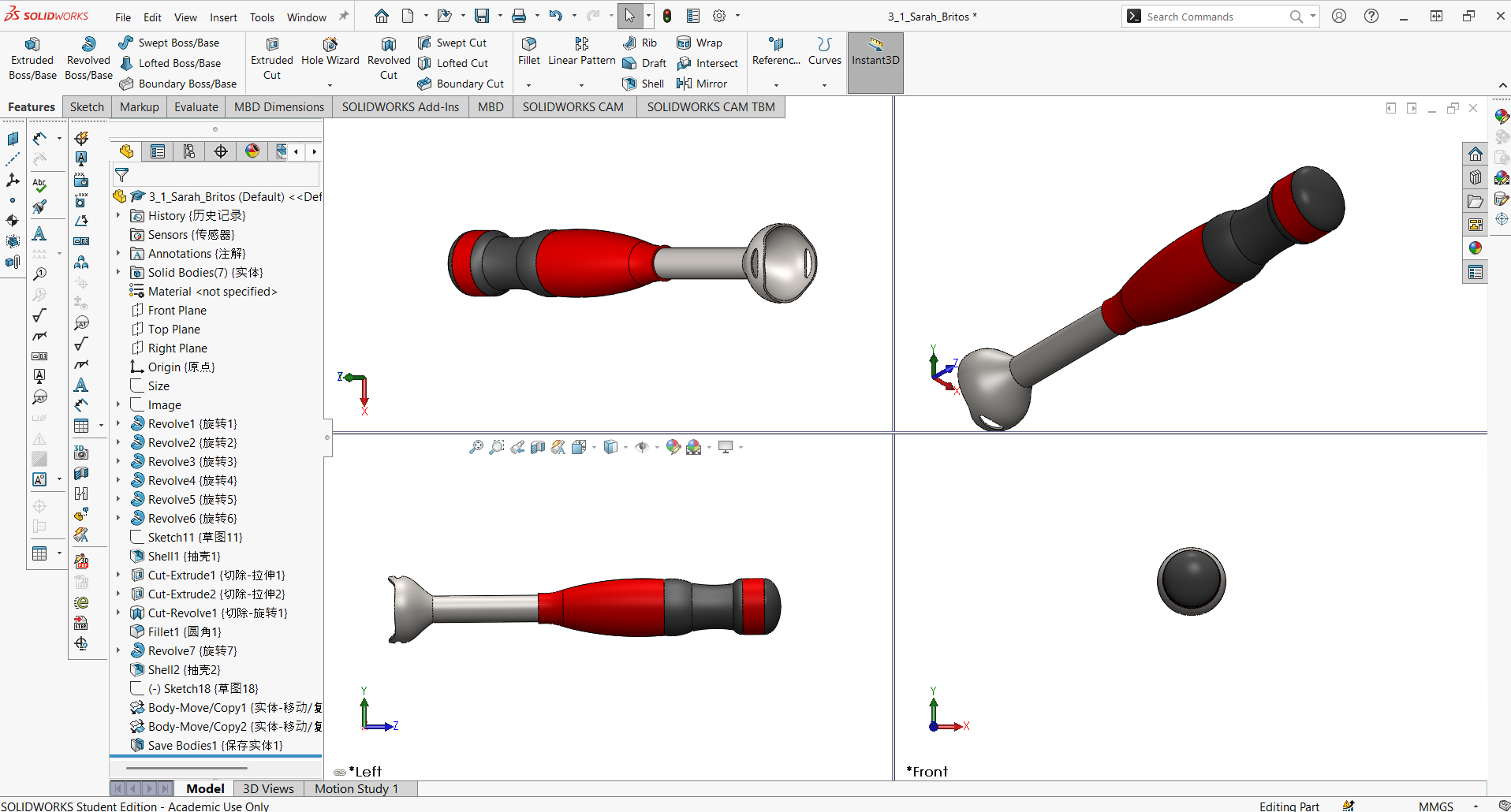Open the Hole Wizard dropdown arrow

click(x=330, y=84)
